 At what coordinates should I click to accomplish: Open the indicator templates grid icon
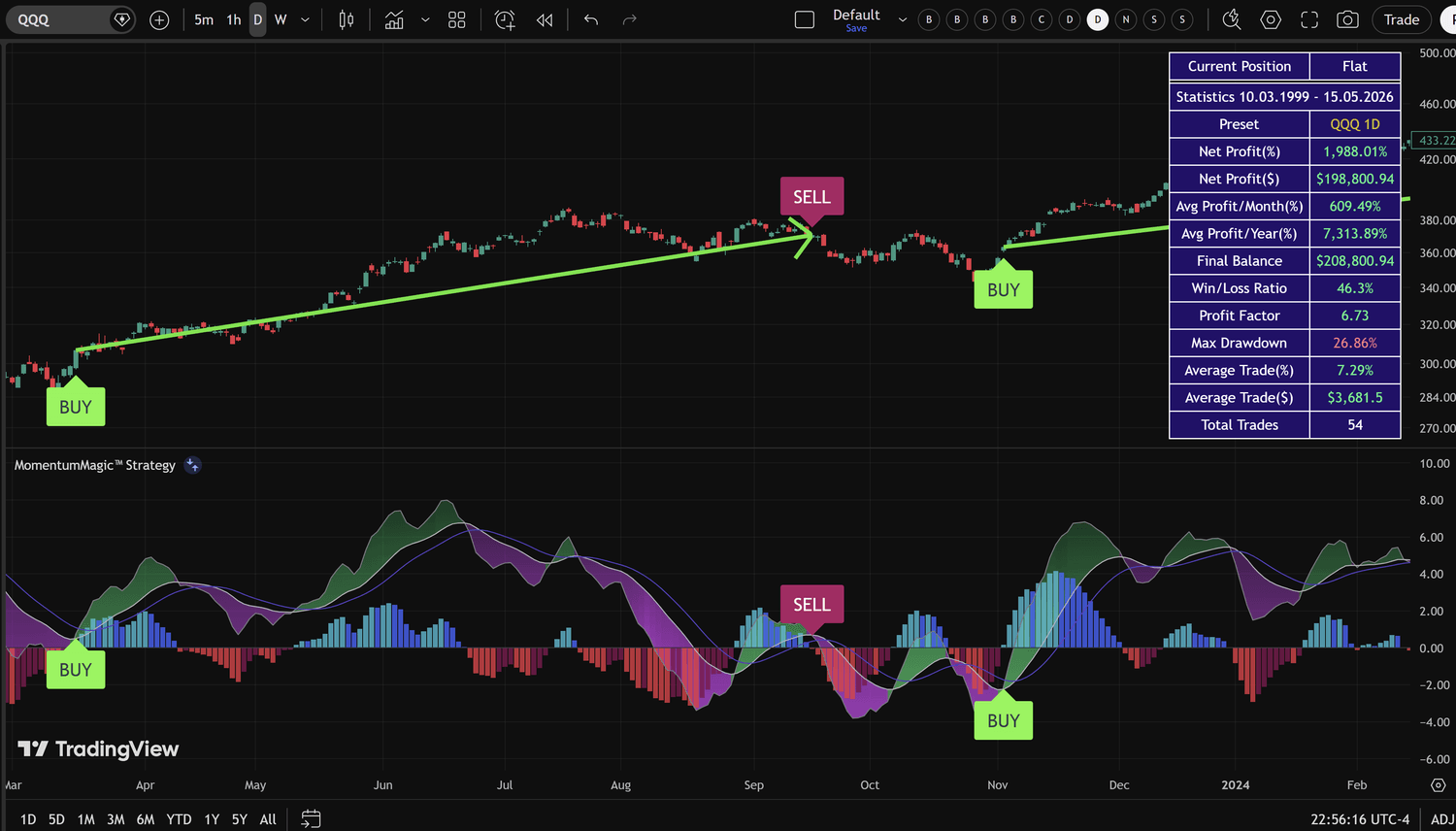tap(457, 19)
